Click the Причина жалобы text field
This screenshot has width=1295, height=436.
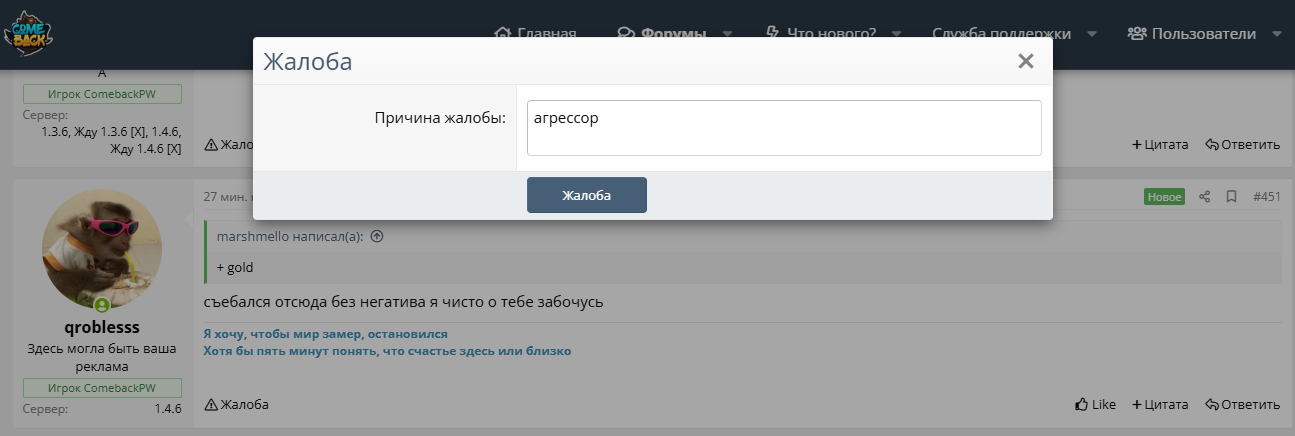(x=784, y=128)
